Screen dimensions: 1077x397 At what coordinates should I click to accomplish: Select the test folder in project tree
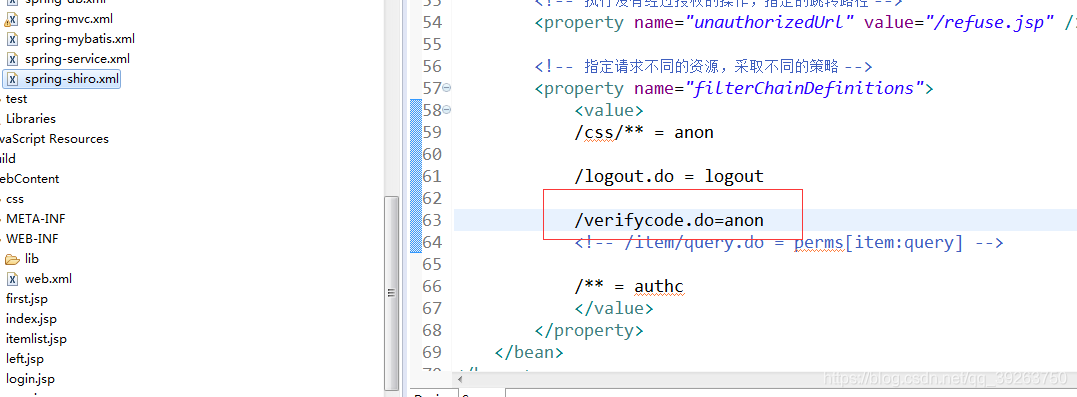(x=16, y=99)
